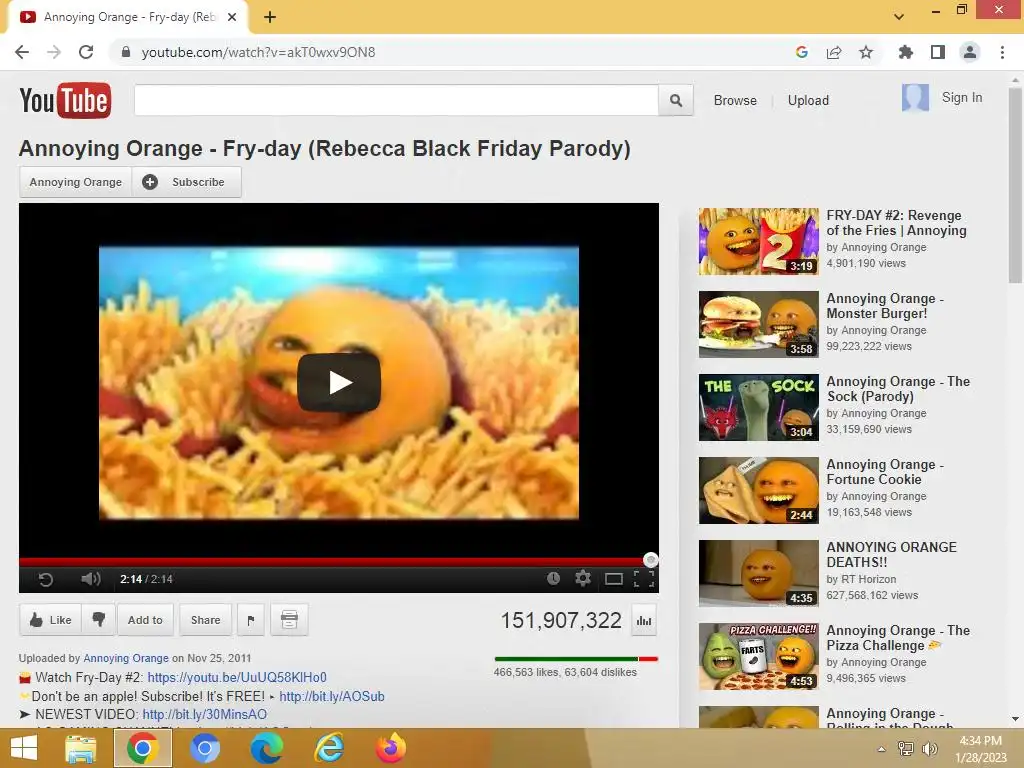Click the thumbs down dislike button
The image size is (1024, 768).
(99, 619)
